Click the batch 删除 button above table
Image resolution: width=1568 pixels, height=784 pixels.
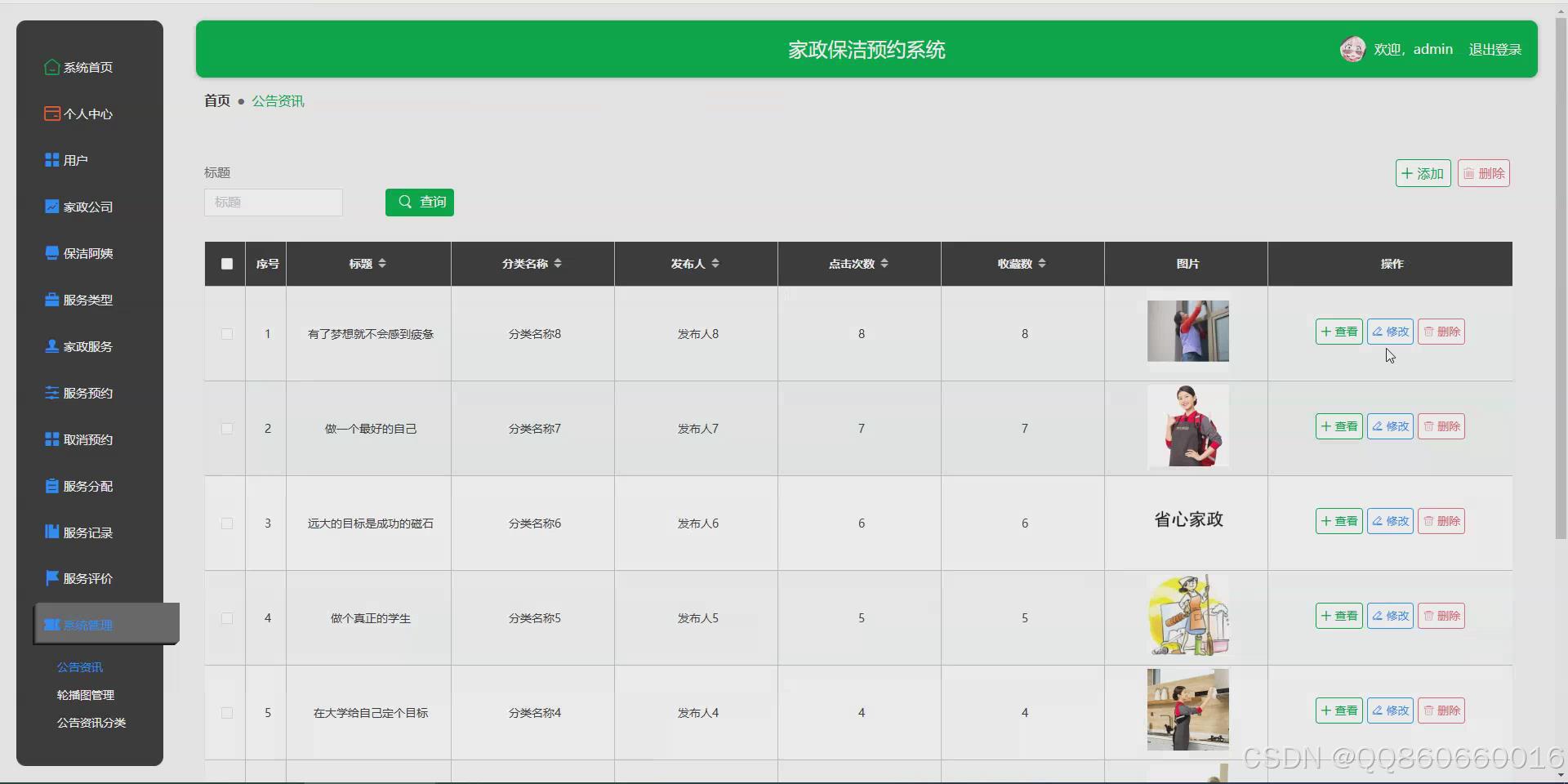(1484, 173)
